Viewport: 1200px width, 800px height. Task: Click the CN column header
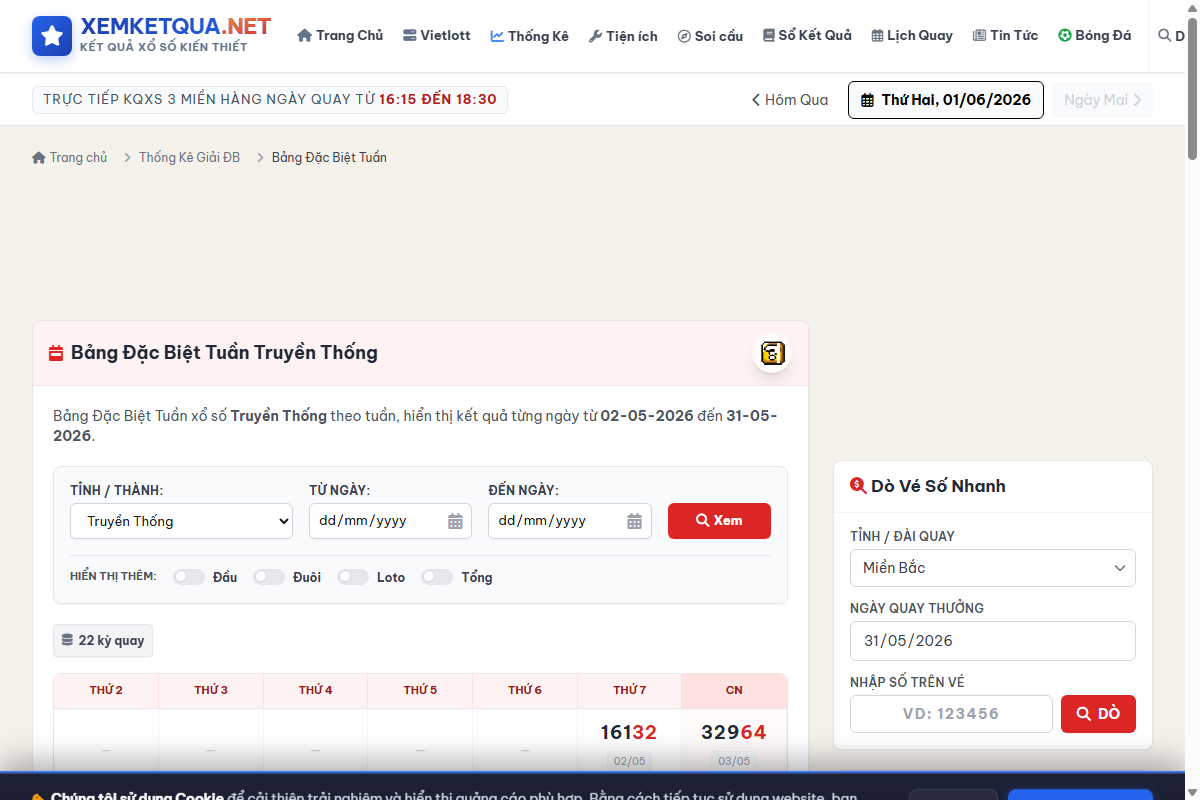click(734, 691)
